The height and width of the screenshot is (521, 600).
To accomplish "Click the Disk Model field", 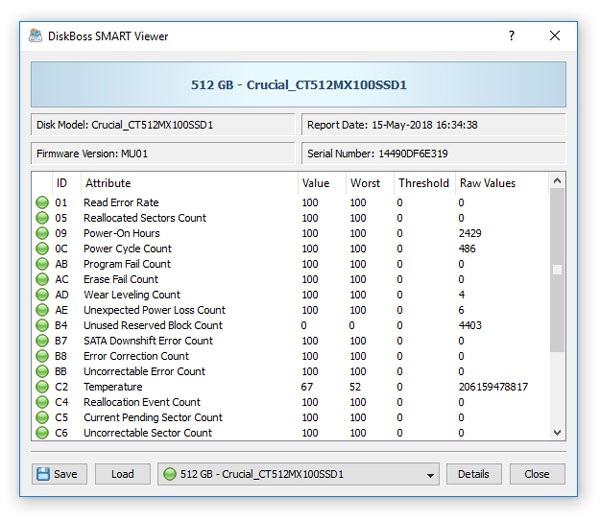I will [163, 125].
